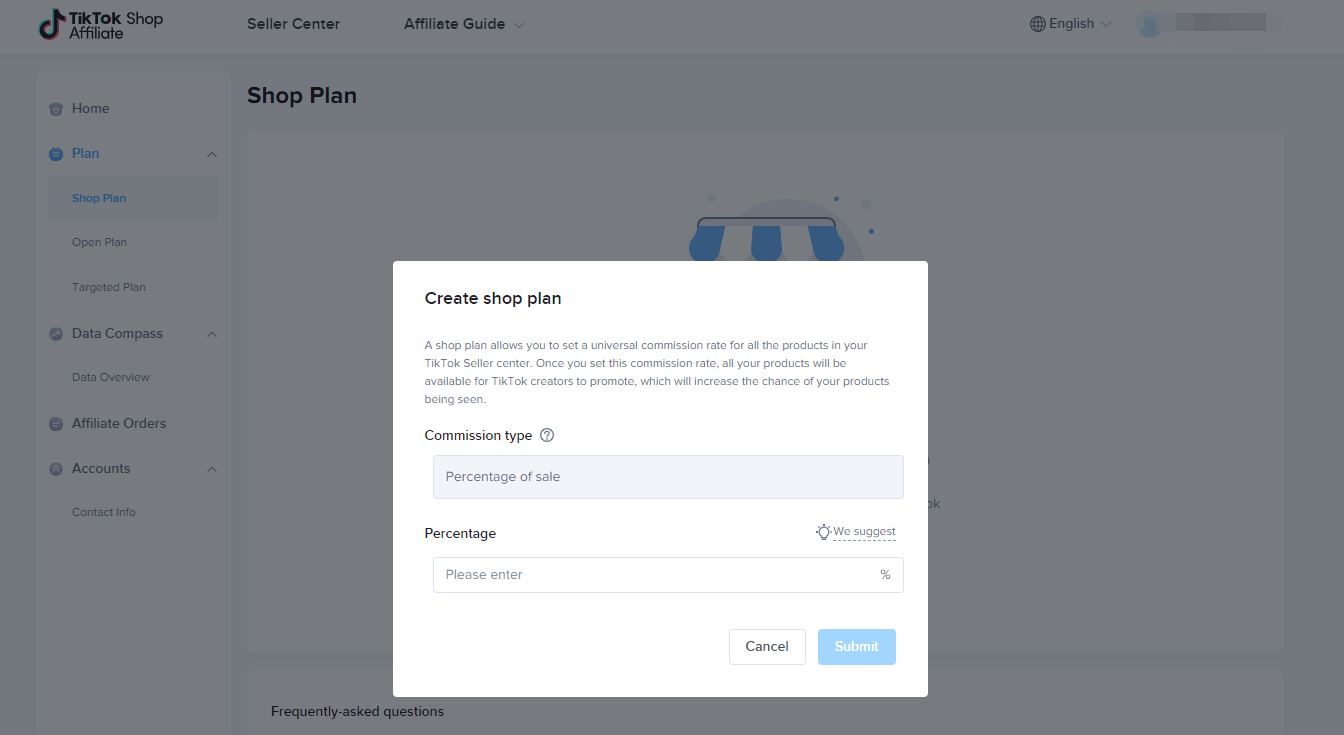
Task: Open the Seller Center menu item
Action: (x=293, y=24)
